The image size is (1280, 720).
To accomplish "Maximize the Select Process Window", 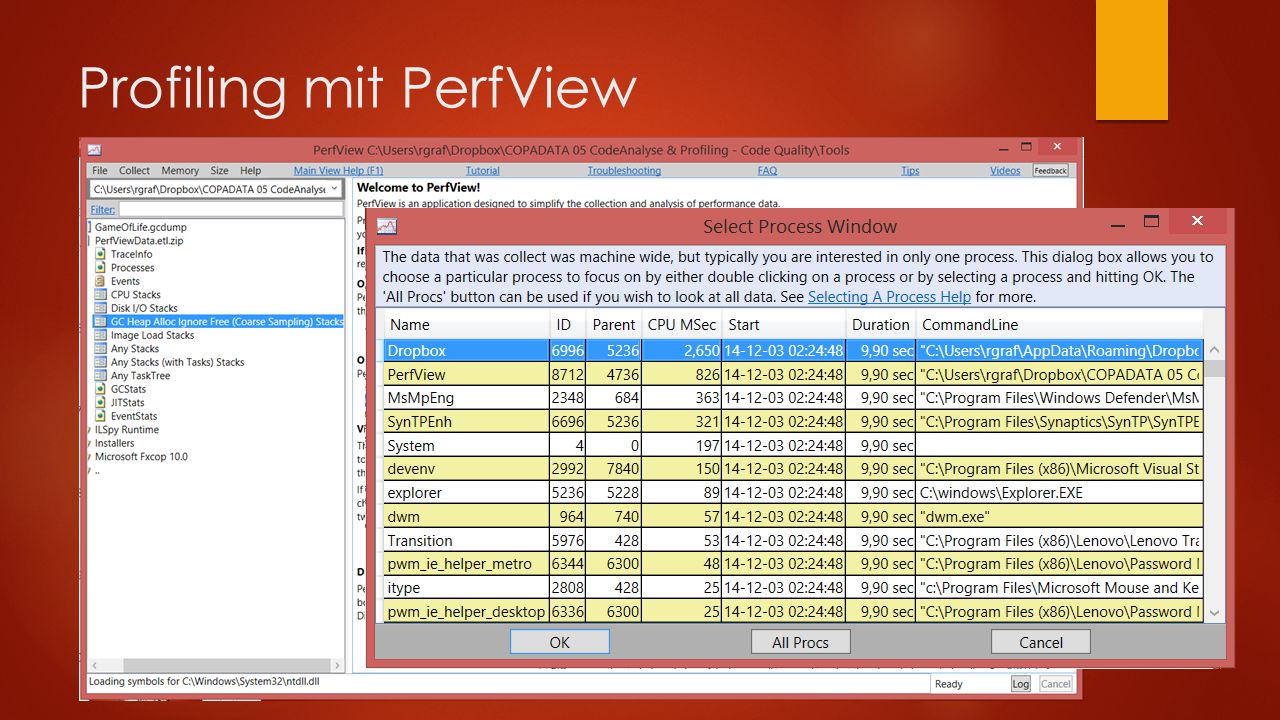I will [x=1151, y=221].
